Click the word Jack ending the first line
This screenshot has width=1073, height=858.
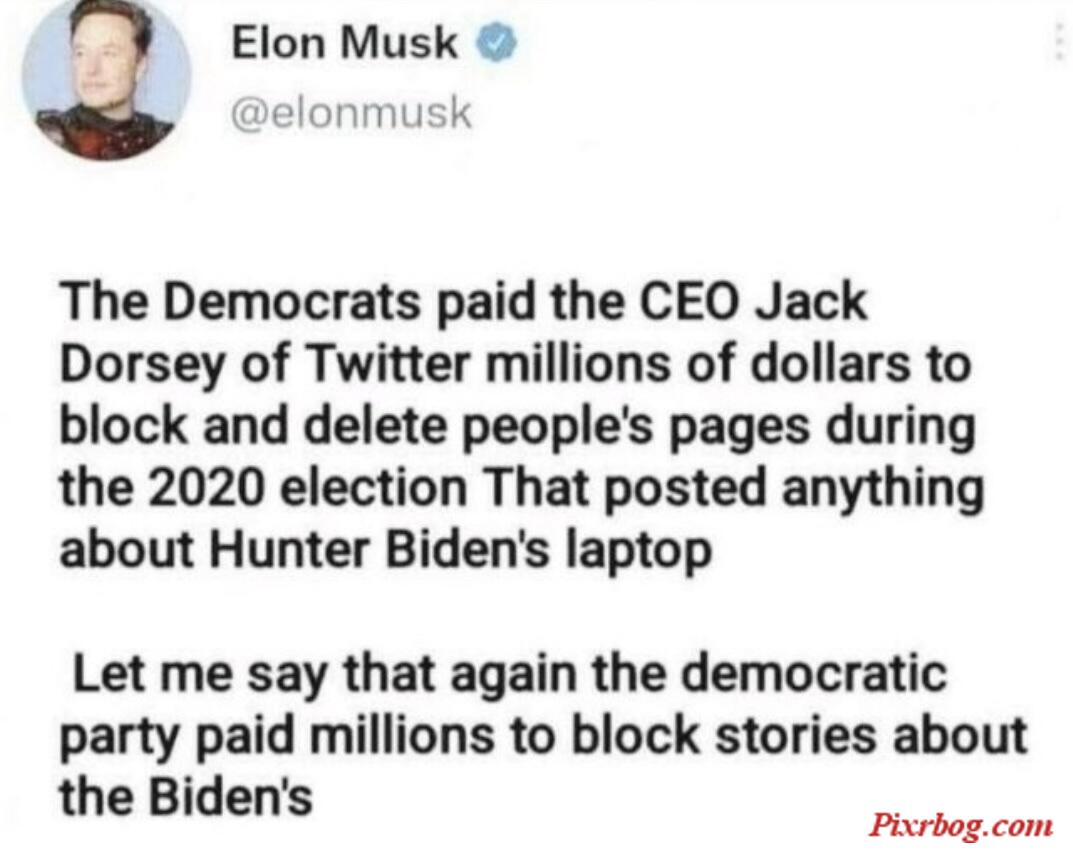pyautogui.click(x=811, y=302)
